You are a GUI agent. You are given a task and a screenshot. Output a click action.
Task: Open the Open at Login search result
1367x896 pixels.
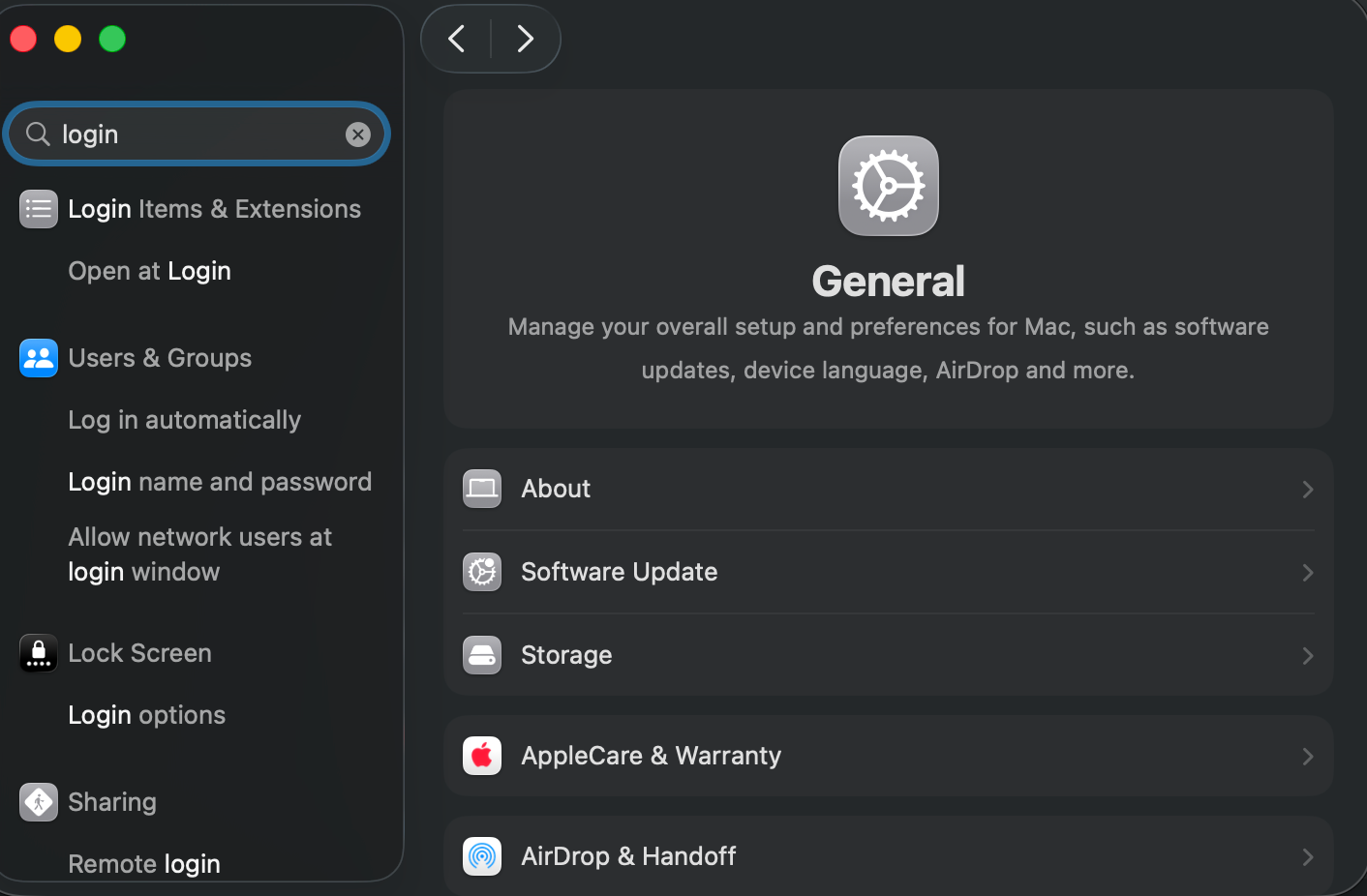[149, 271]
